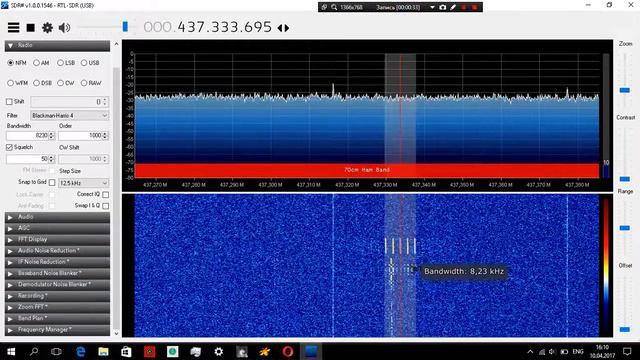Expand the Audio Noise Reduction panel
Screen dimensions: 640x360
pos(57,251)
